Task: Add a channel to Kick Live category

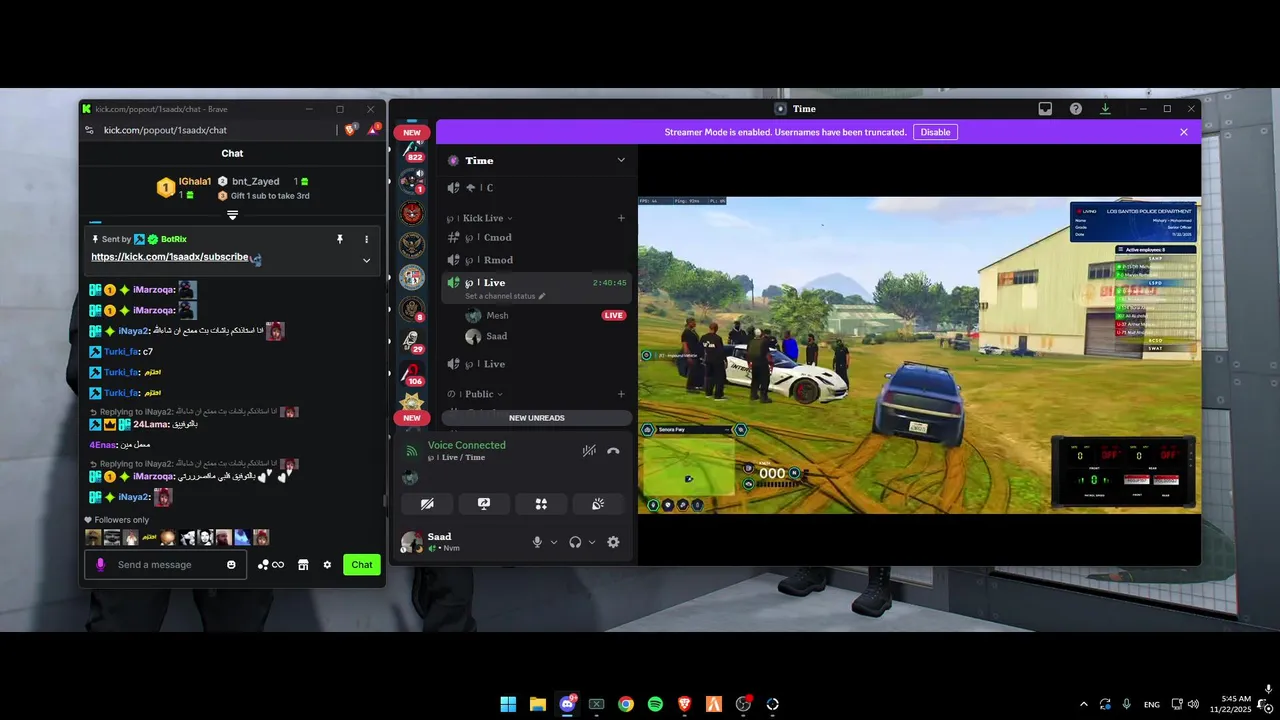Action: click(621, 218)
